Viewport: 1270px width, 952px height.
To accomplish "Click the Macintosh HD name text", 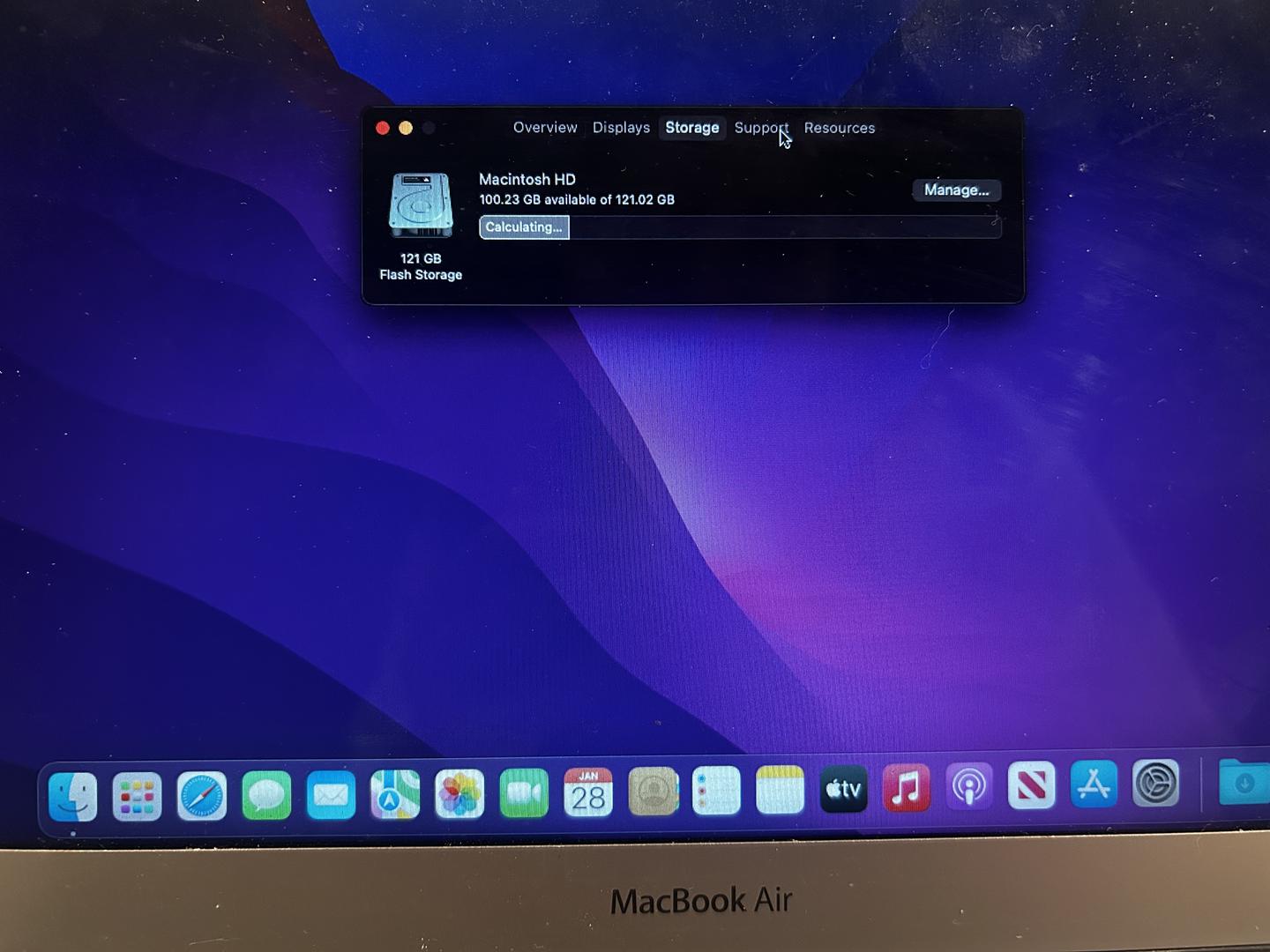I will tap(527, 179).
